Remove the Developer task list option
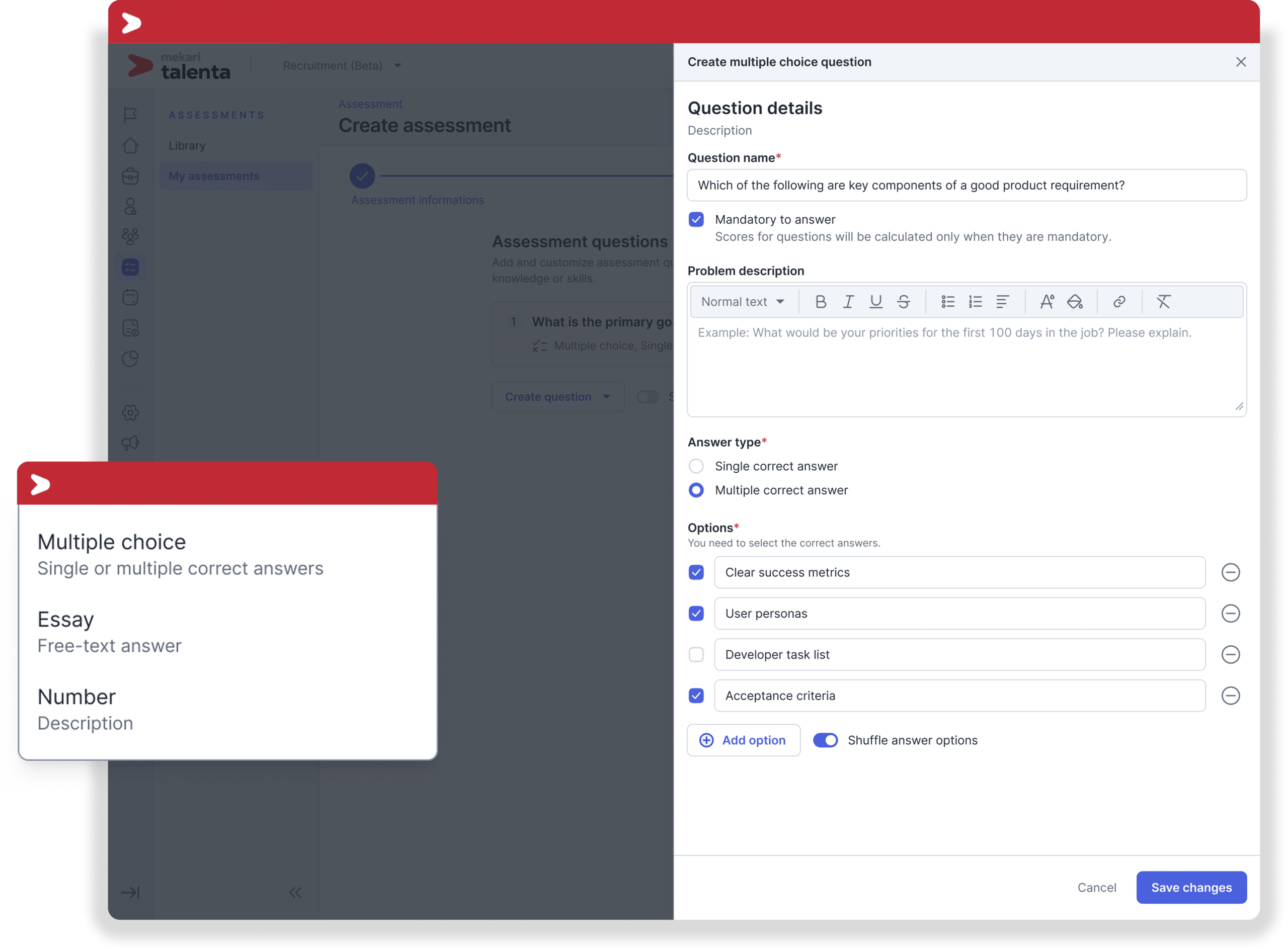The height and width of the screenshot is (951, 1288). click(x=1231, y=654)
